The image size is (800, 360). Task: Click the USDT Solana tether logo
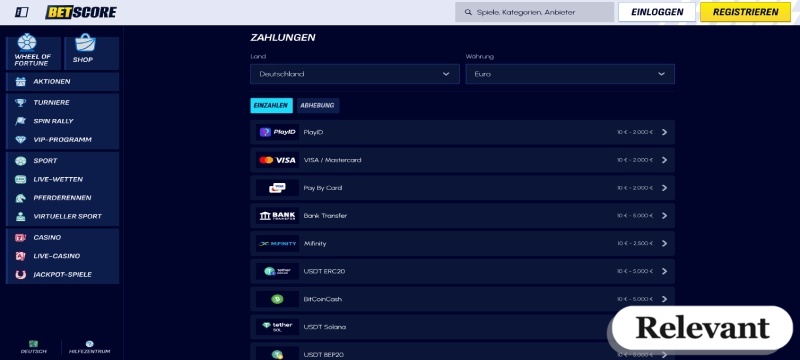click(x=278, y=327)
